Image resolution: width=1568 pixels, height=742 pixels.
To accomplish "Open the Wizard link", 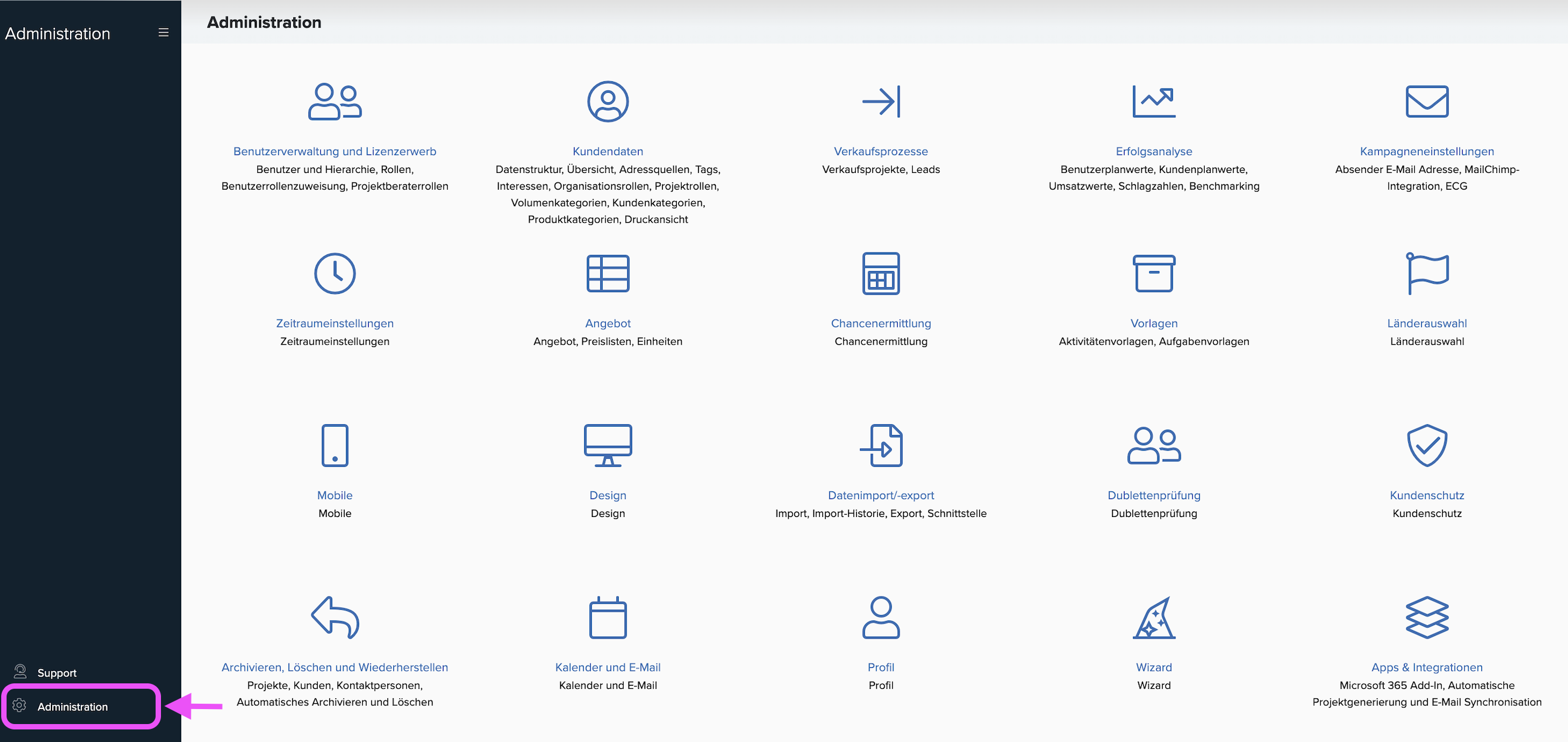I will (1153, 668).
